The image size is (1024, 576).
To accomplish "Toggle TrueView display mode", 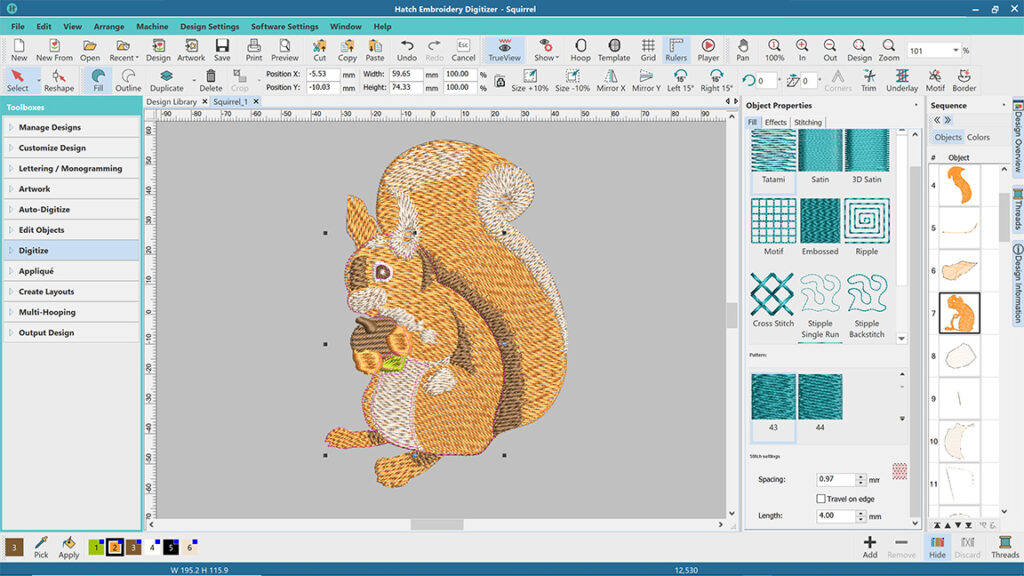I will click(504, 50).
